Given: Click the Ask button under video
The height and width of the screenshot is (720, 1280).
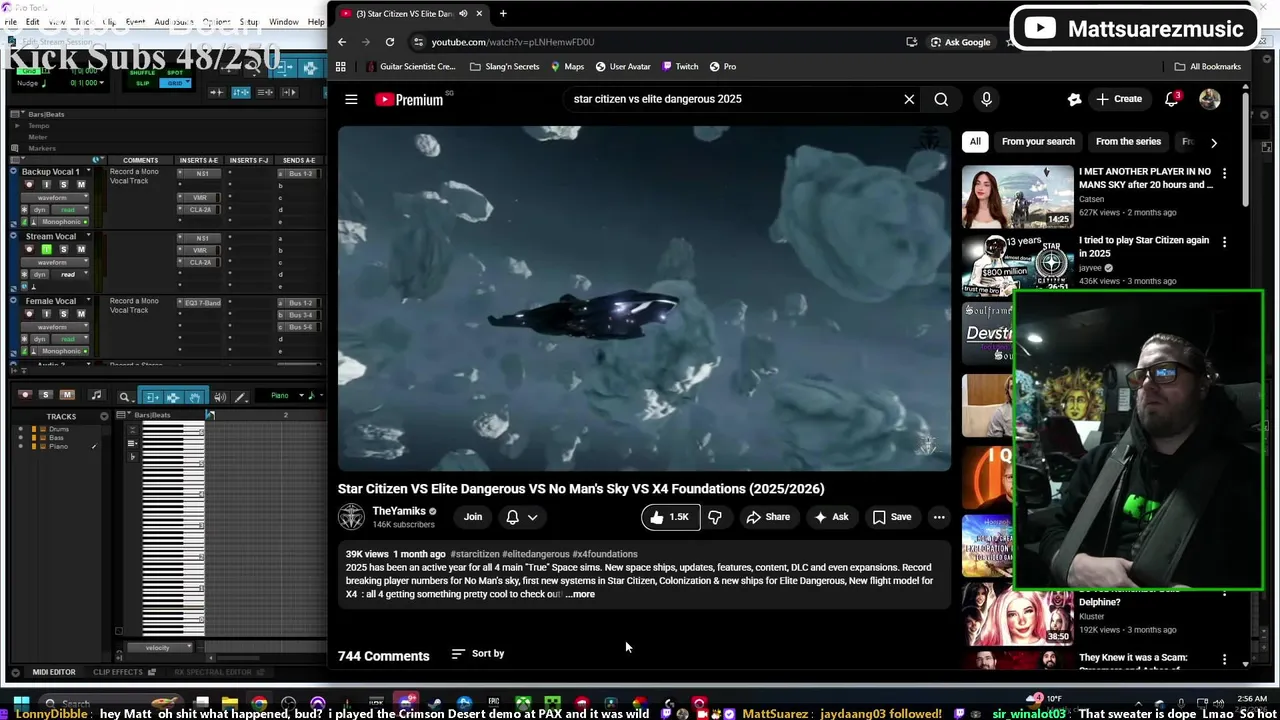Looking at the screenshot, I should click(x=831, y=517).
